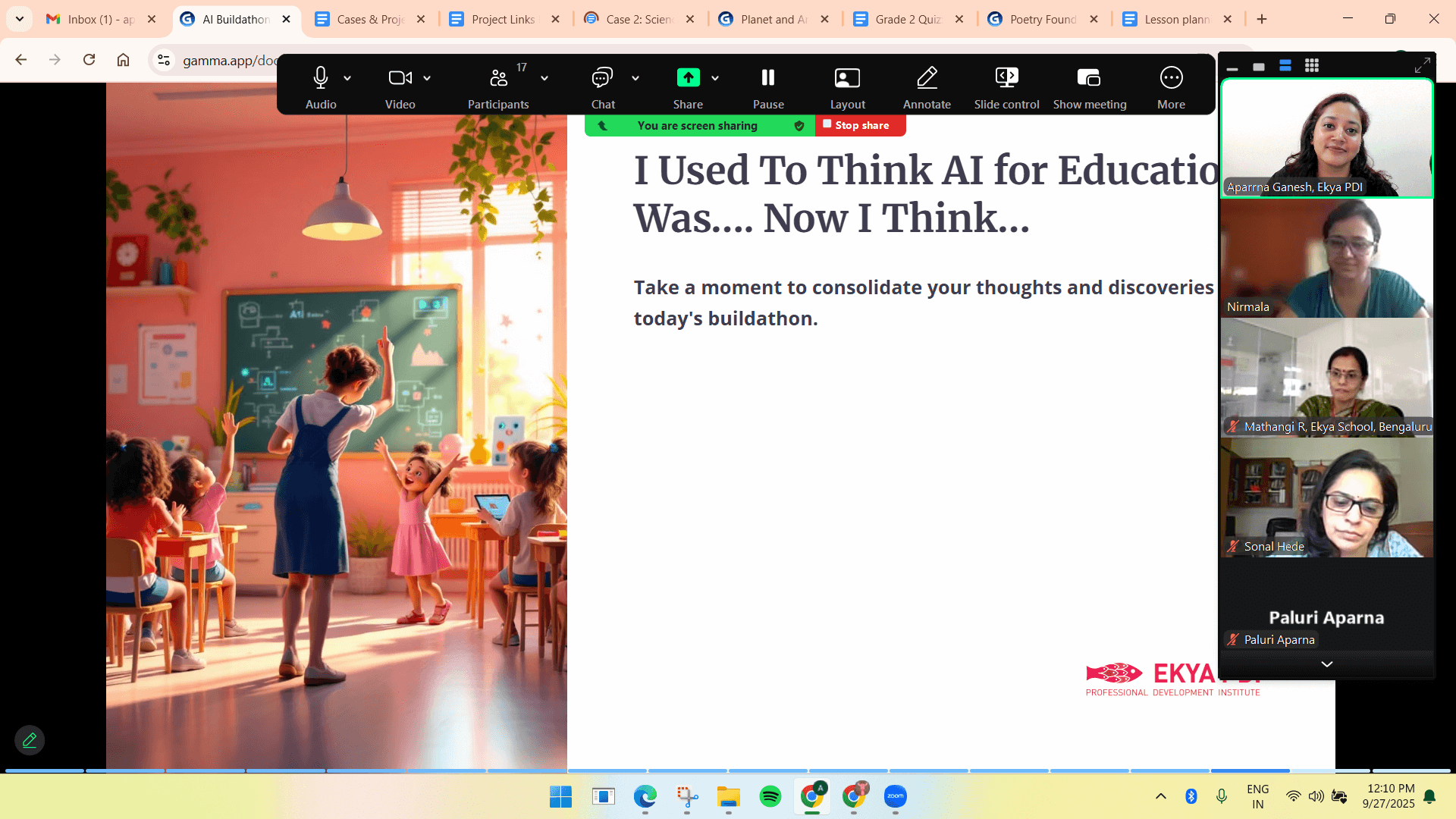Click the Show meeting icon
The image size is (1456, 819).
(x=1089, y=78)
